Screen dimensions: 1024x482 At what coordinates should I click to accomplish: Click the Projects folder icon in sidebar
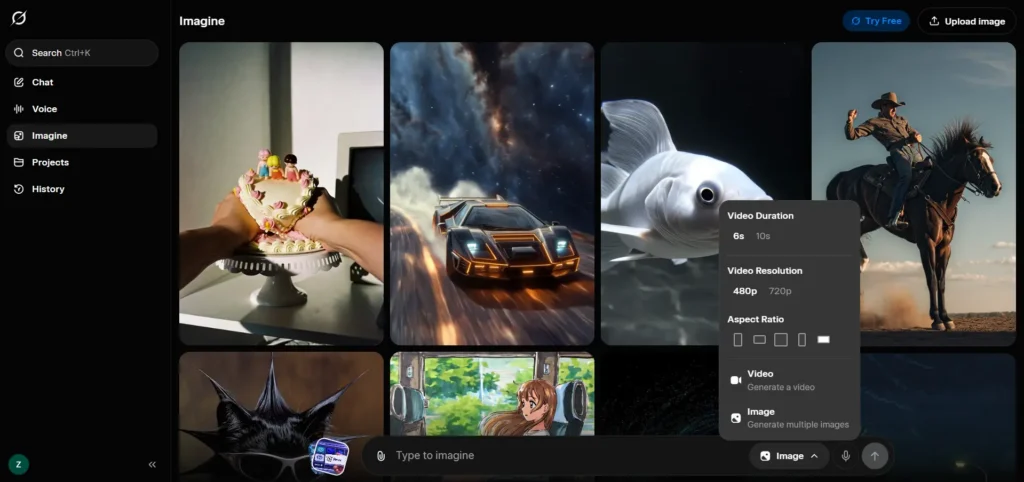tap(19, 162)
